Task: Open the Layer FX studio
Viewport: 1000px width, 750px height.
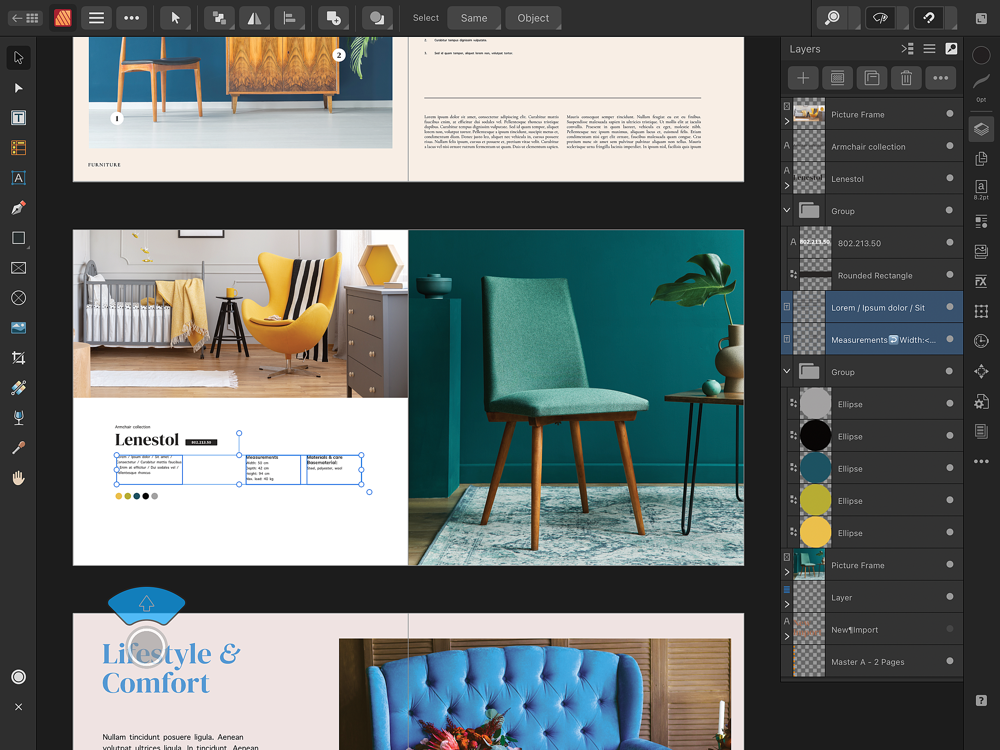Action: pyautogui.click(x=981, y=280)
